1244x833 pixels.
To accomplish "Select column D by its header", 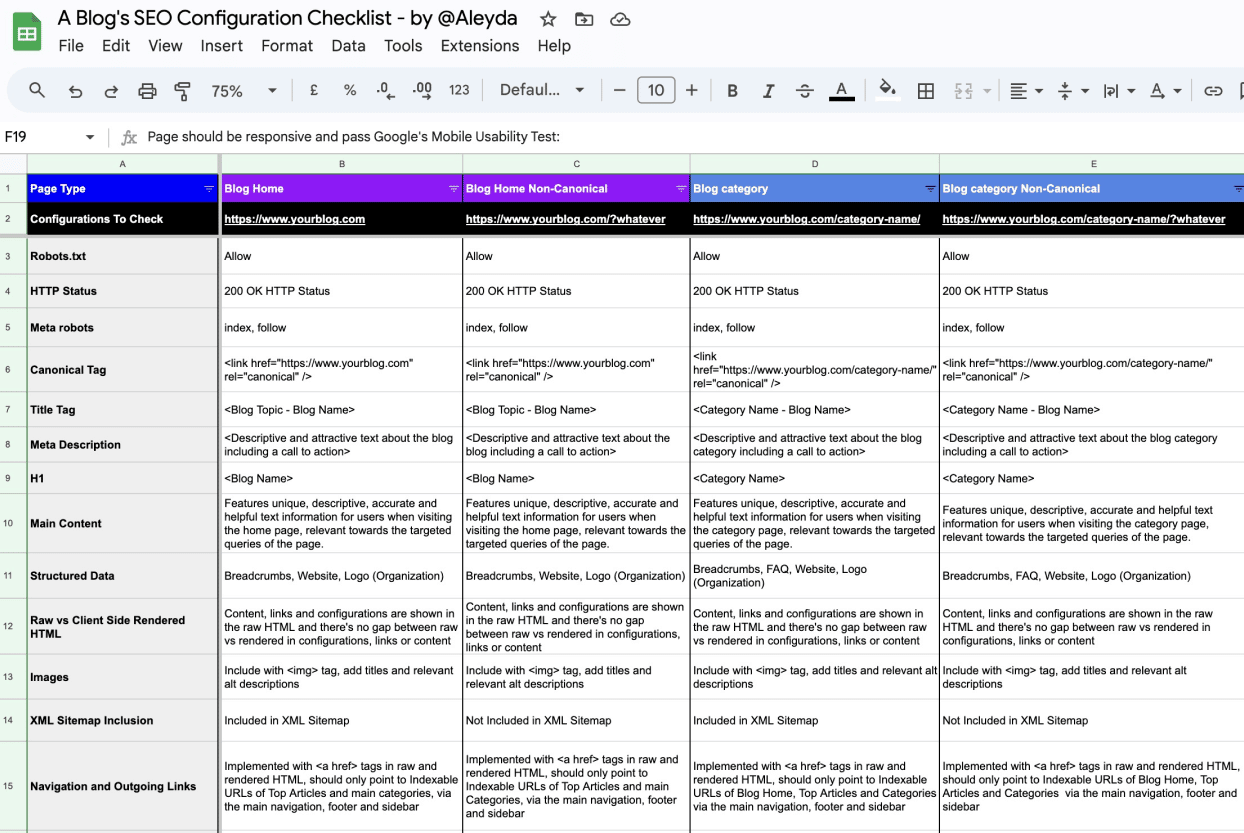I will pos(815,163).
